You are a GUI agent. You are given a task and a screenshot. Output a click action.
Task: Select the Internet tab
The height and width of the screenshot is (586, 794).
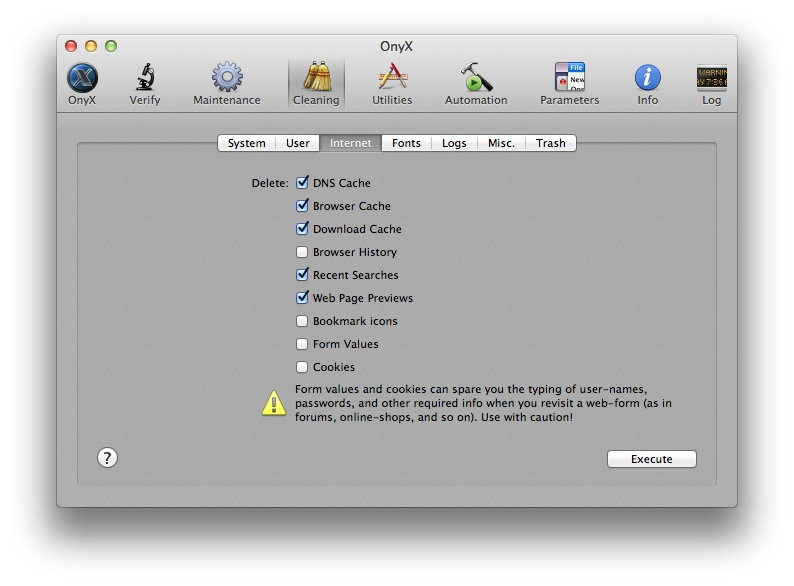[350, 143]
